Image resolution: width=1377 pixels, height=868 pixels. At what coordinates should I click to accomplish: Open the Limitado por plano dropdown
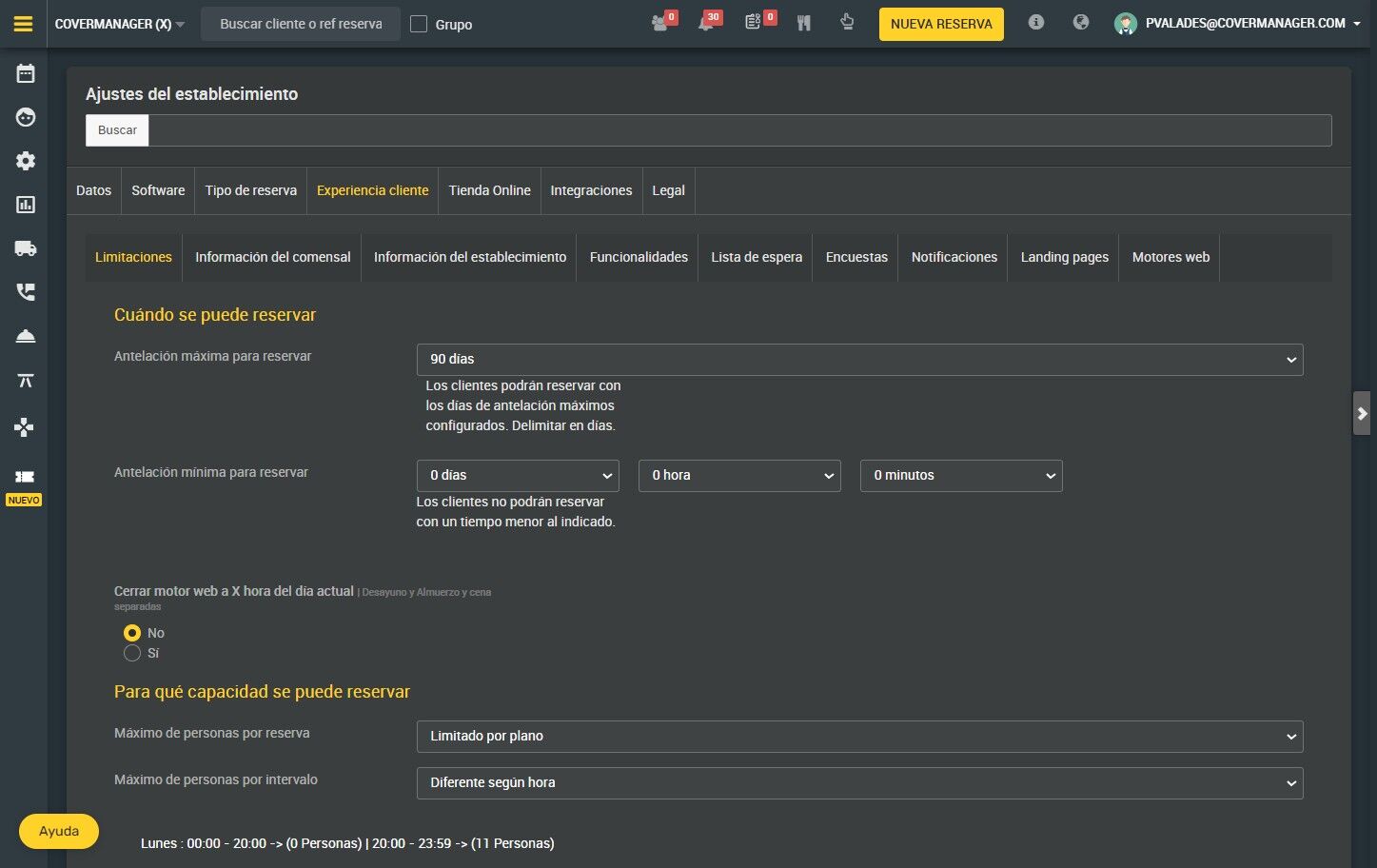pyautogui.click(x=859, y=737)
